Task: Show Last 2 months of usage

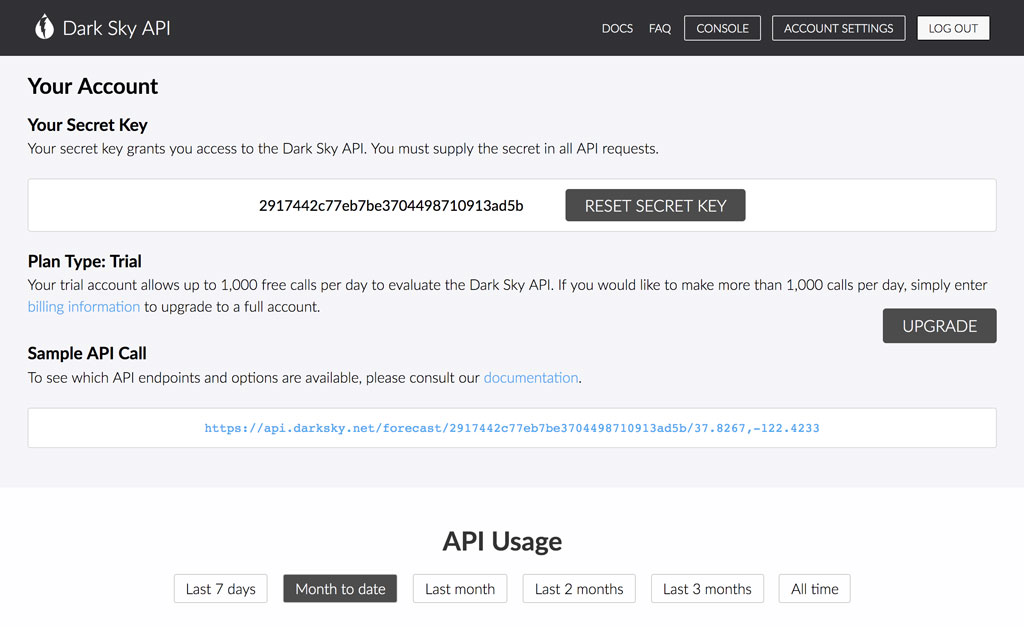Action: tap(578, 588)
